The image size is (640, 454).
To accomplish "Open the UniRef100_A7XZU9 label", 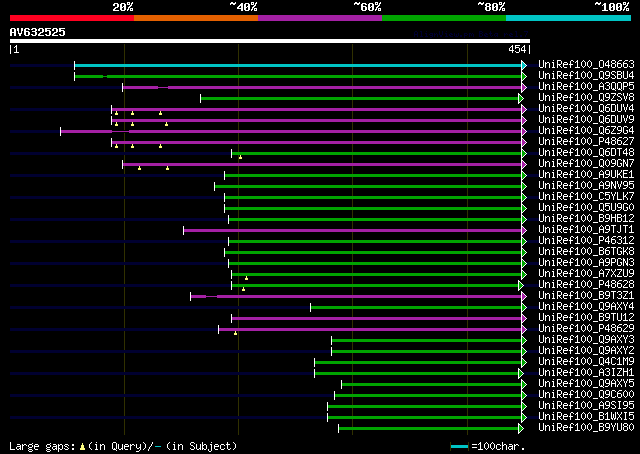I will point(586,274).
